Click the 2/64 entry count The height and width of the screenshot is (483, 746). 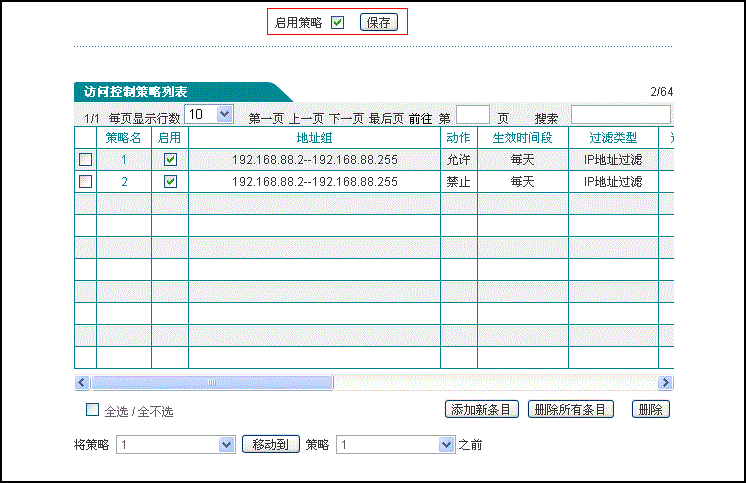(662, 91)
